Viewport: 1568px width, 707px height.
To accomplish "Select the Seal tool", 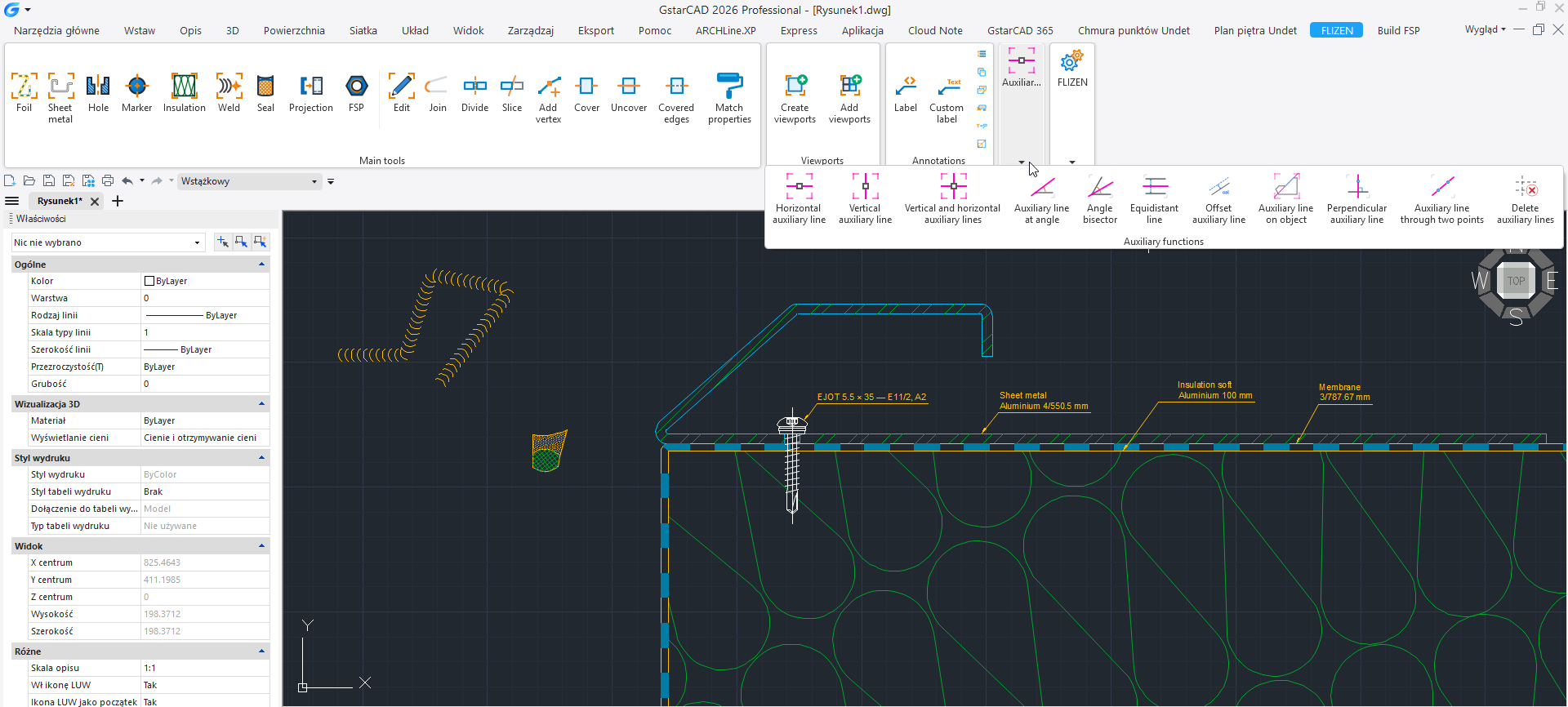I will 265,92.
